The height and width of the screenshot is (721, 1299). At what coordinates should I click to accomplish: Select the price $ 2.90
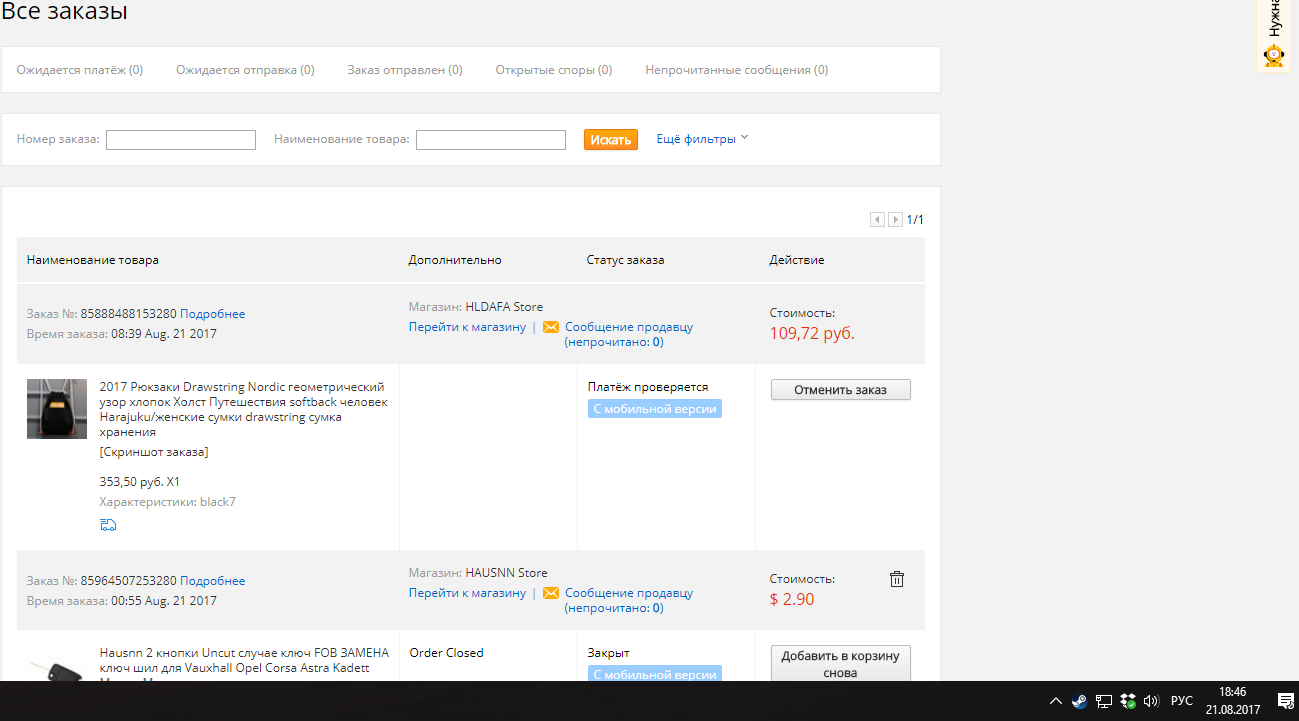pos(792,600)
